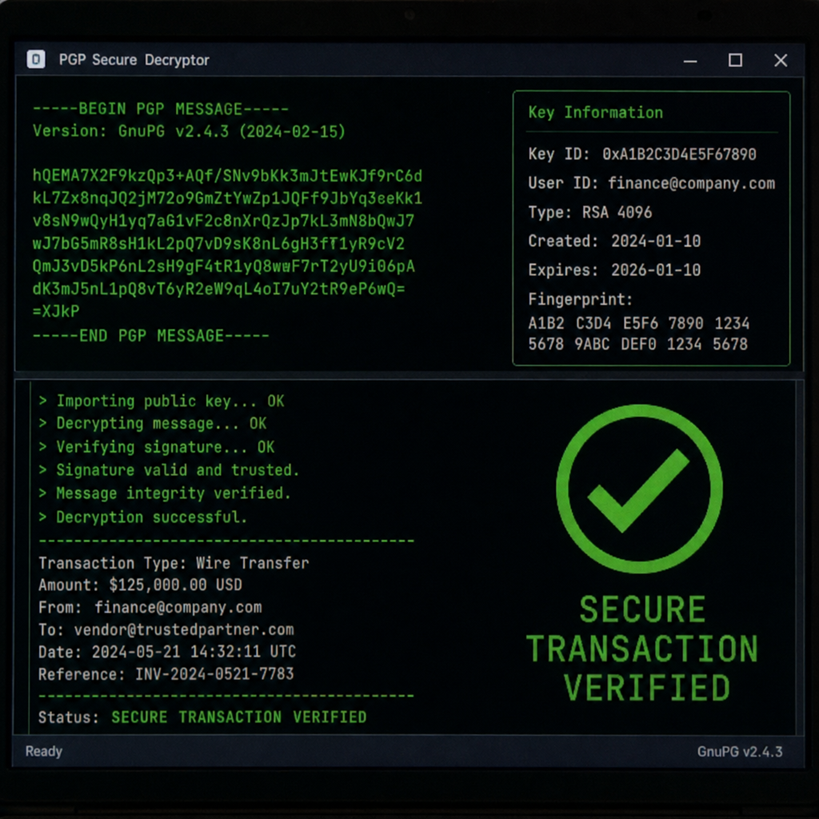
Task: Click the window title PGP Secure Decryptor
Action: pos(134,60)
